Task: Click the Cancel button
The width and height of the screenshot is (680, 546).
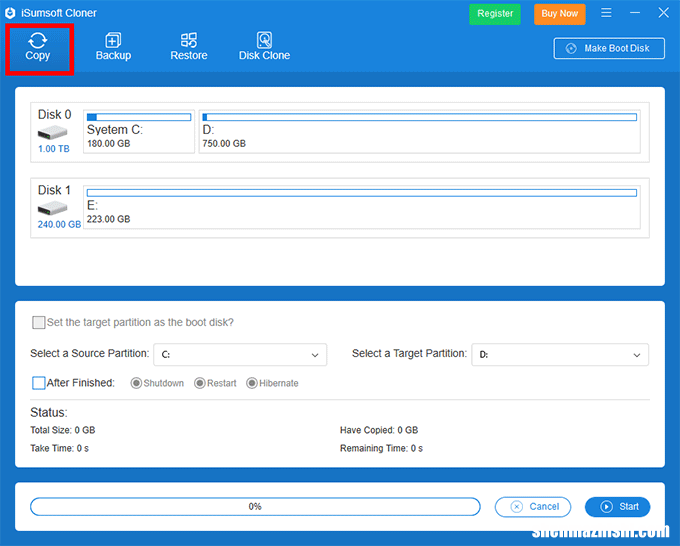Action: pyautogui.click(x=533, y=507)
